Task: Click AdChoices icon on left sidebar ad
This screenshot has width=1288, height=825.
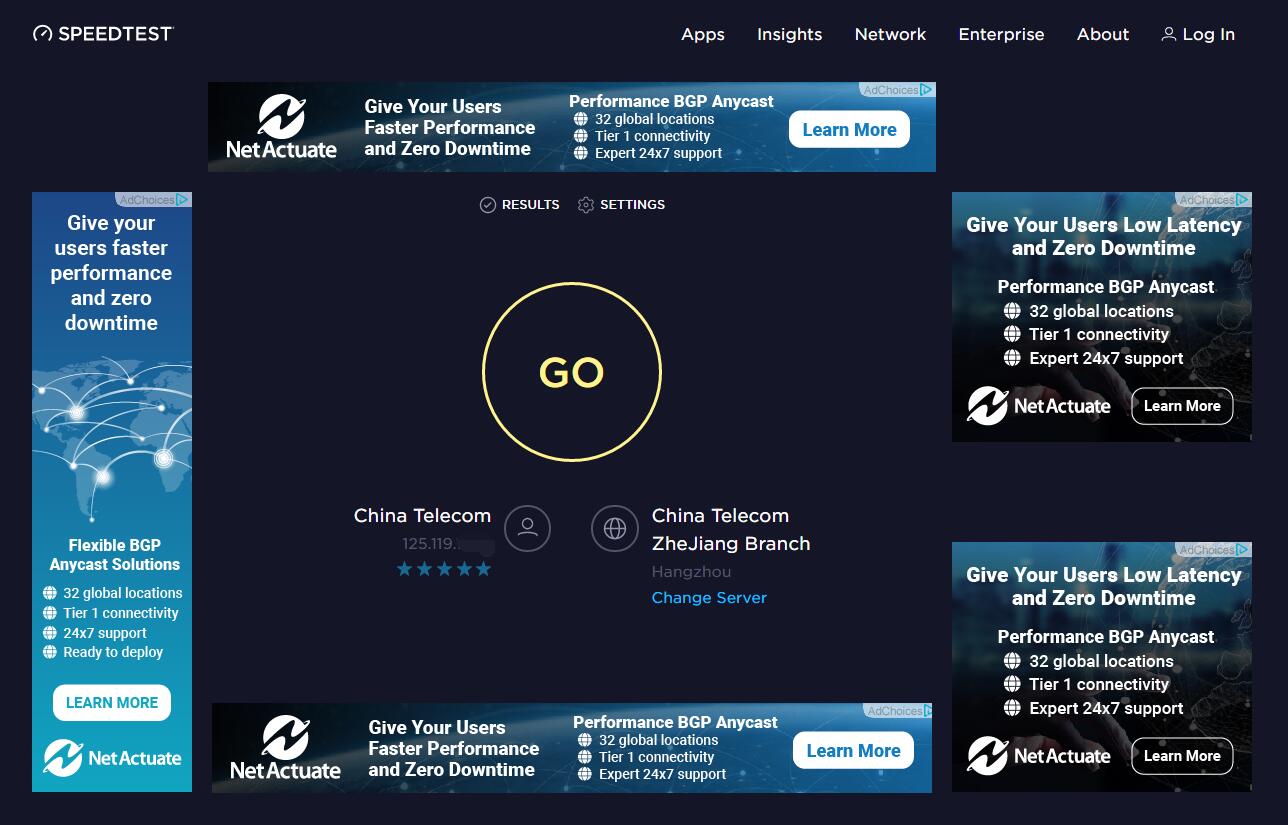Action: (x=183, y=200)
